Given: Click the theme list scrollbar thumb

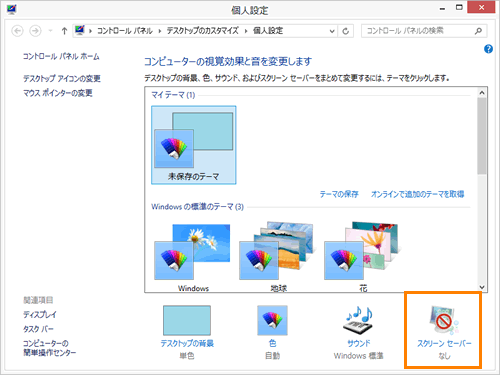Looking at the screenshot, I should (482, 136).
